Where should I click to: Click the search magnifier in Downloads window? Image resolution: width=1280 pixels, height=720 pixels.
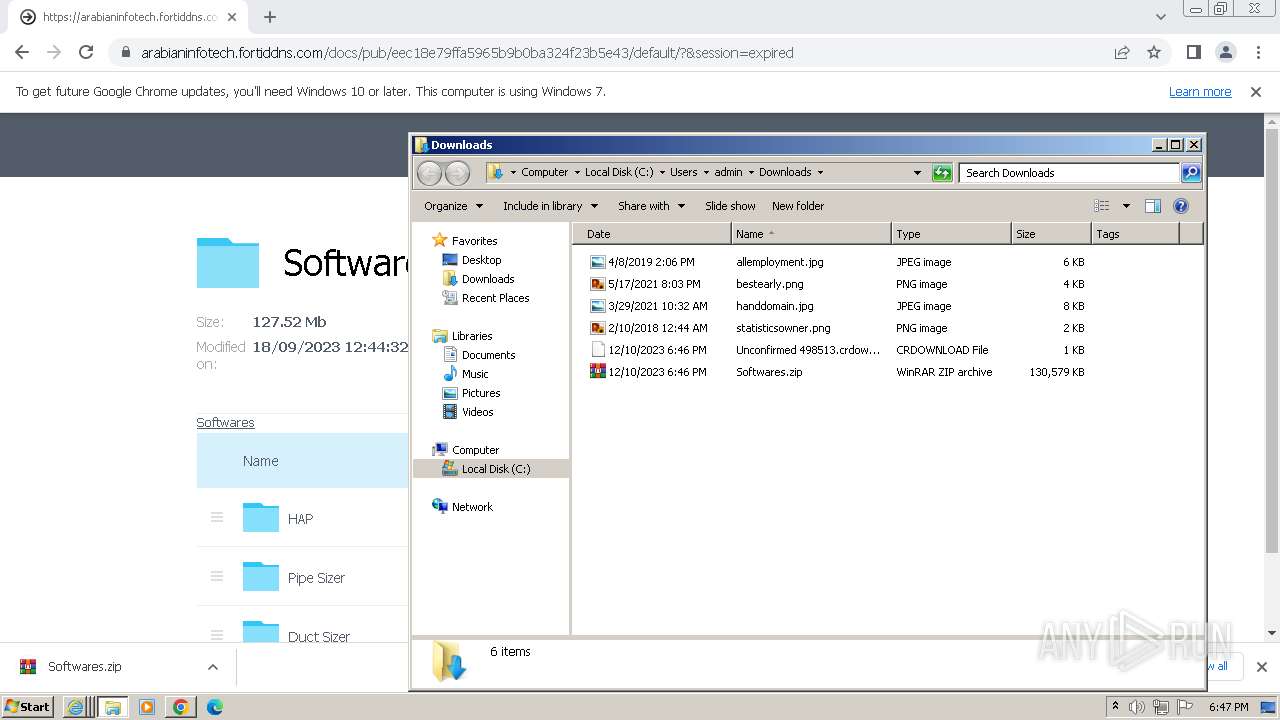(x=1191, y=173)
